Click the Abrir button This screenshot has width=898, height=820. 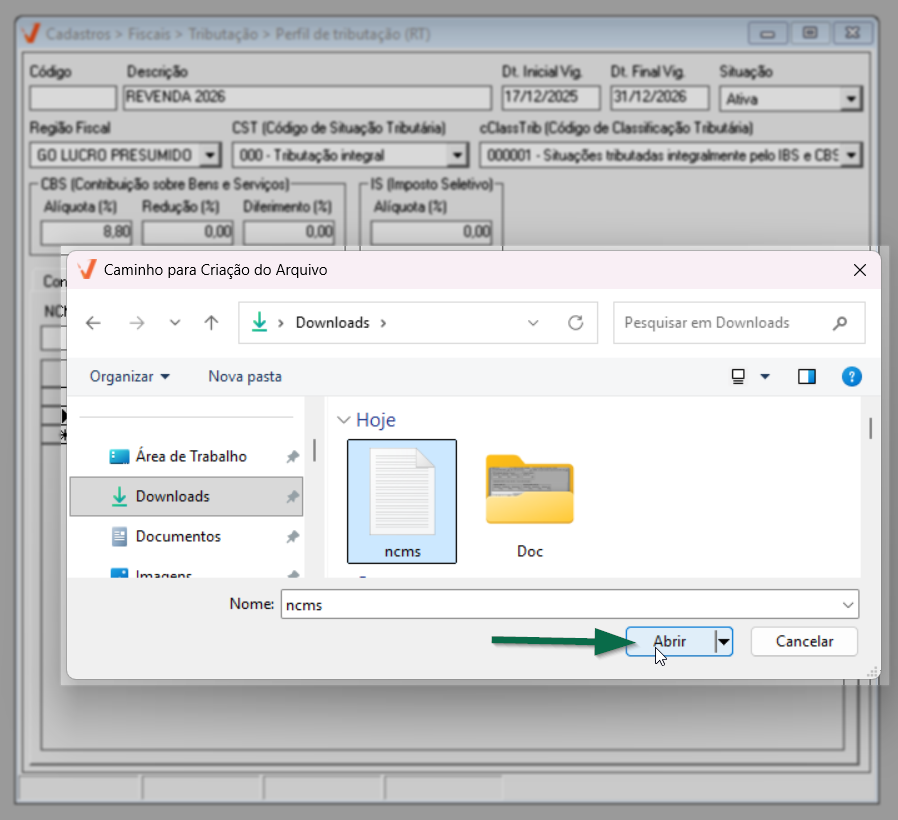[x=670, y=641]
